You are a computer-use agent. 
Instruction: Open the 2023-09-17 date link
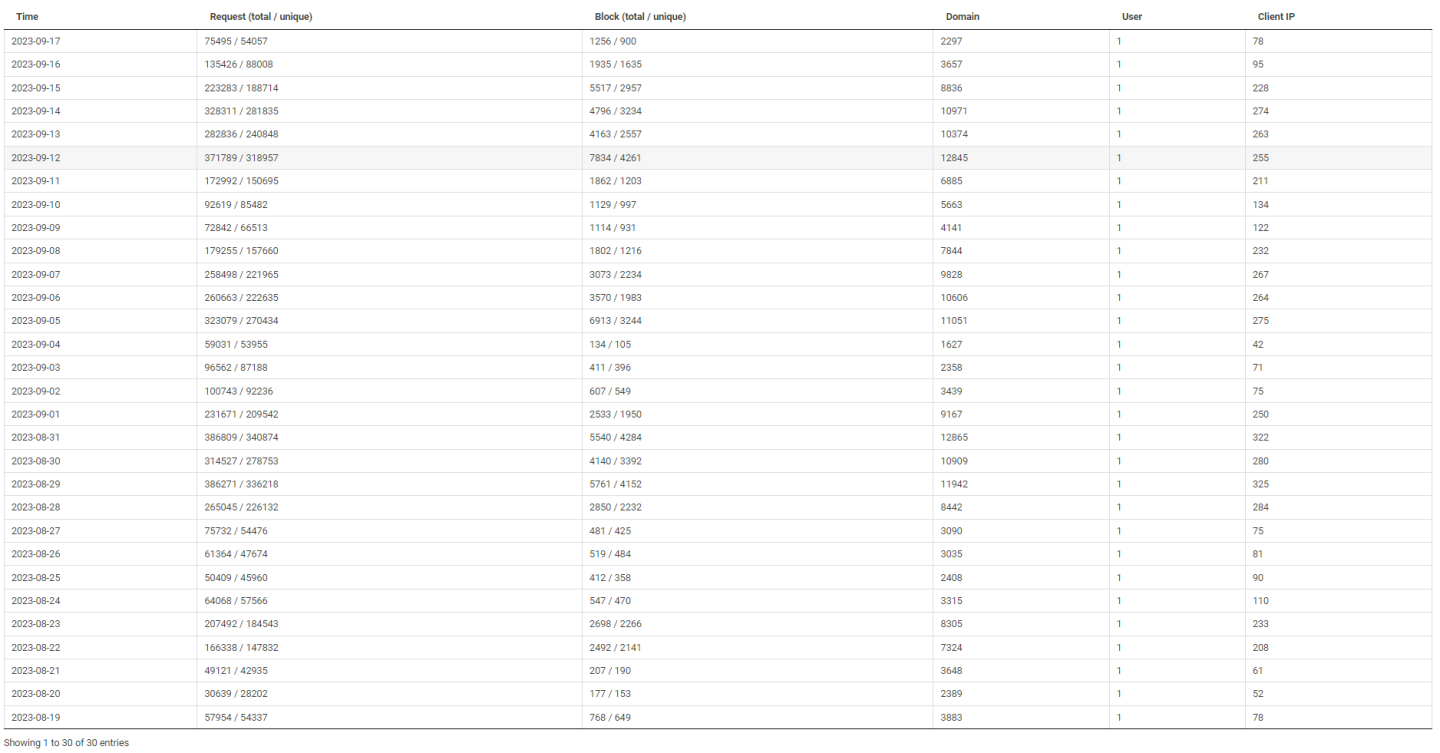point(35,41)
